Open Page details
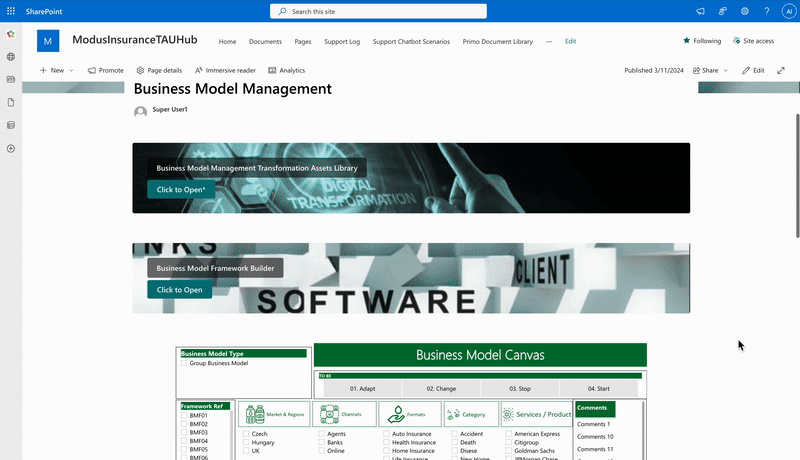The width and height of the screenshot is (800, 460). click(159, 70)
